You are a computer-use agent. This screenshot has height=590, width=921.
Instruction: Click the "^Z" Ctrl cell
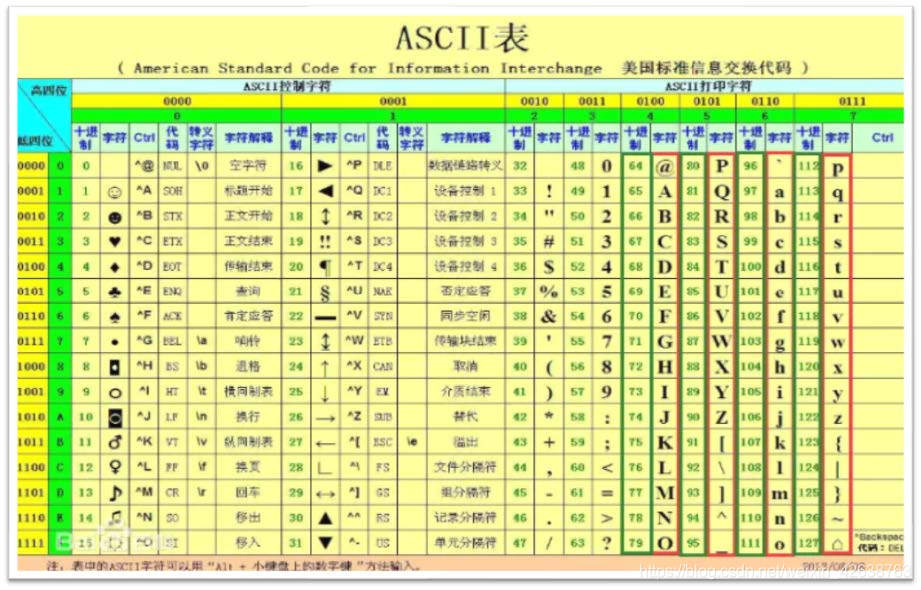point(354,417)
